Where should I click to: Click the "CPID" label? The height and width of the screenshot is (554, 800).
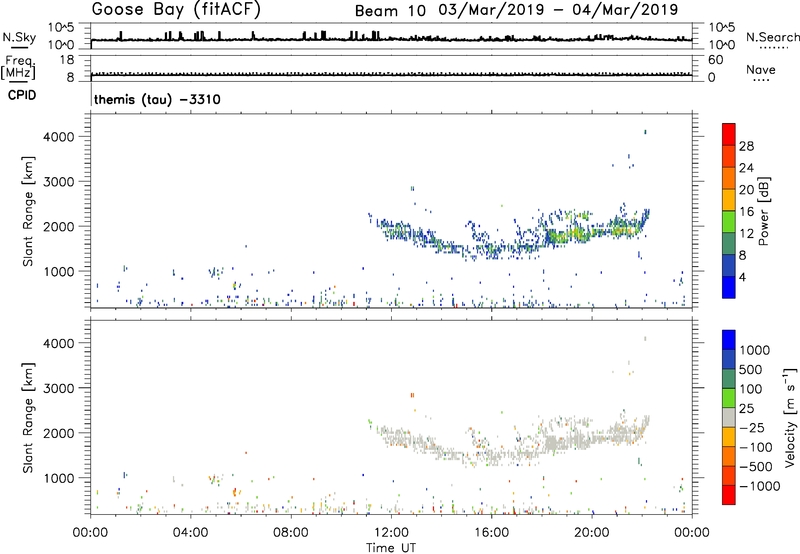[x=22, y=95]
